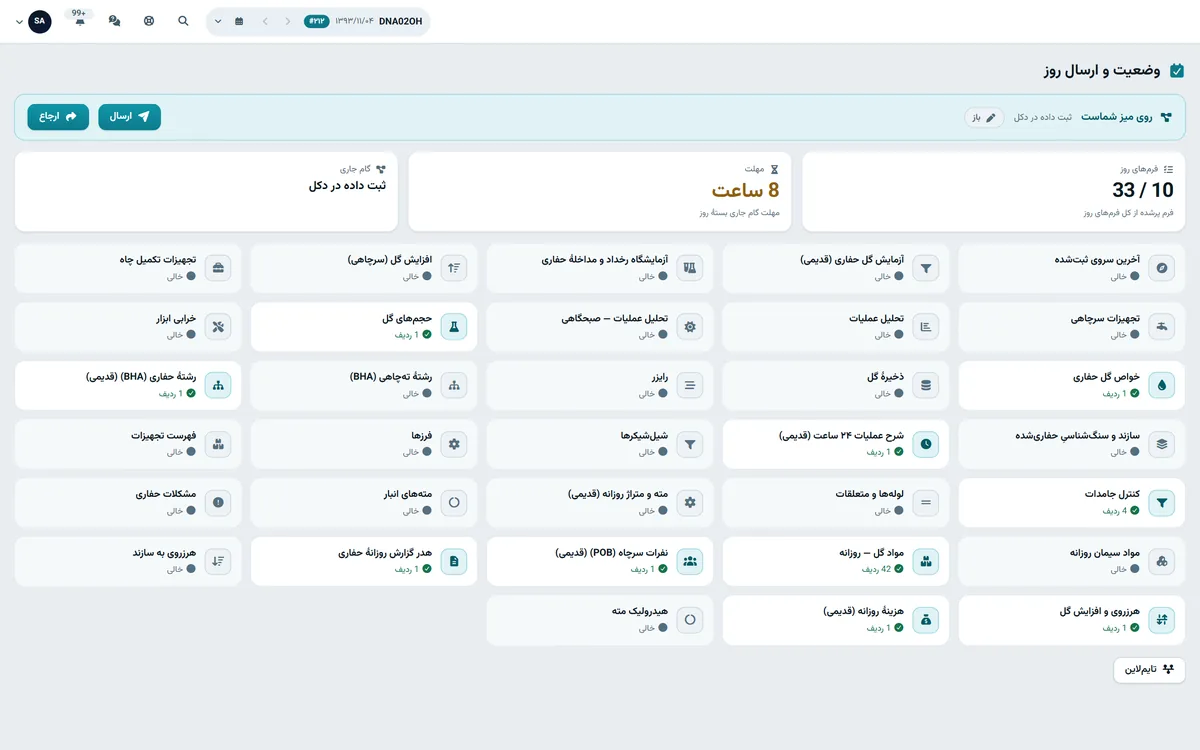Image resolution: width=1200 pixels, height=750 pixels.
Task: Click the icon of هرزروی و افزایش گل
Action: pyautogui.click(x=1162, y=620)
